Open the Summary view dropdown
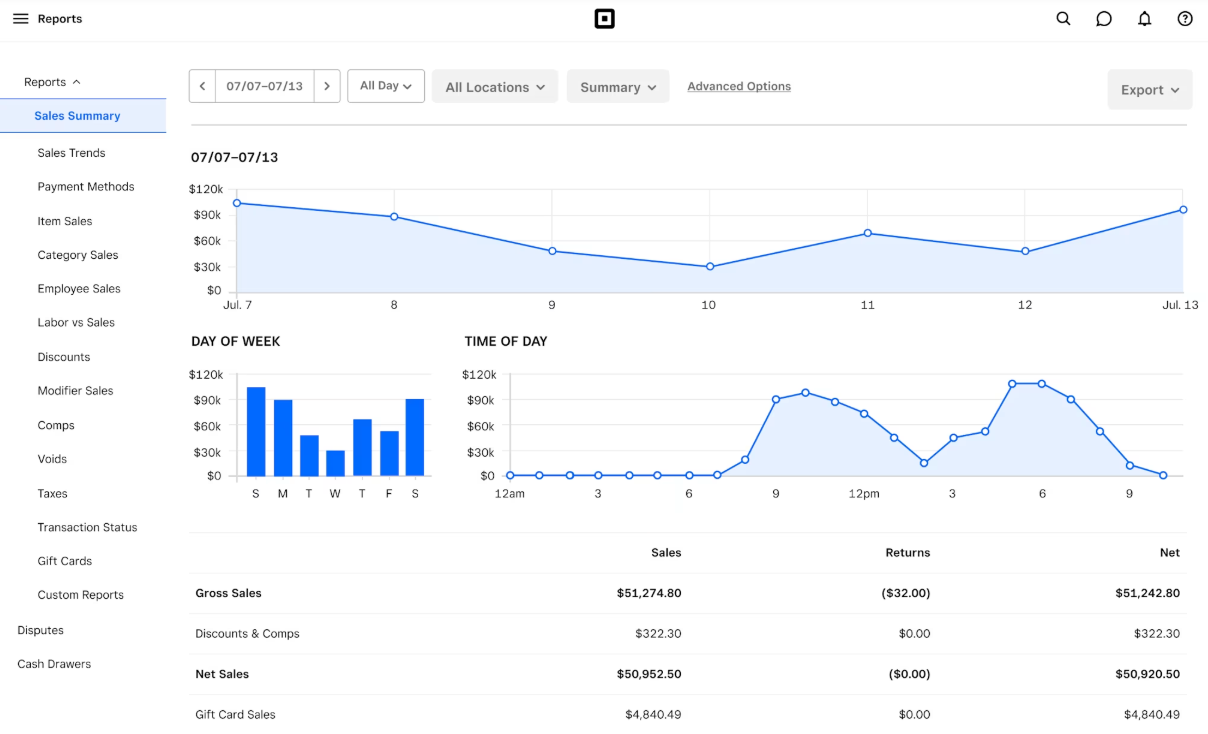Viewport: 1208px width, 734px height. 618,87
